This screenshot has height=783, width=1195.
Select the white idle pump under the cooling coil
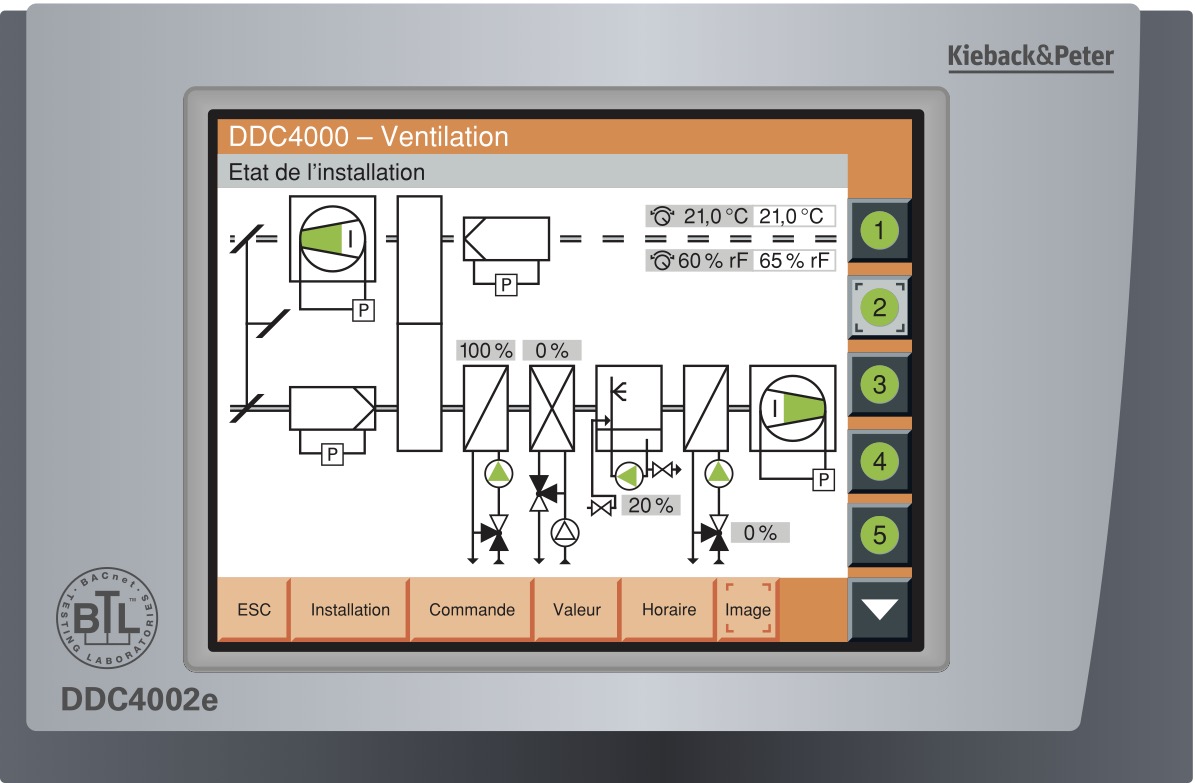pyautogui.click(x=565, y=531)
